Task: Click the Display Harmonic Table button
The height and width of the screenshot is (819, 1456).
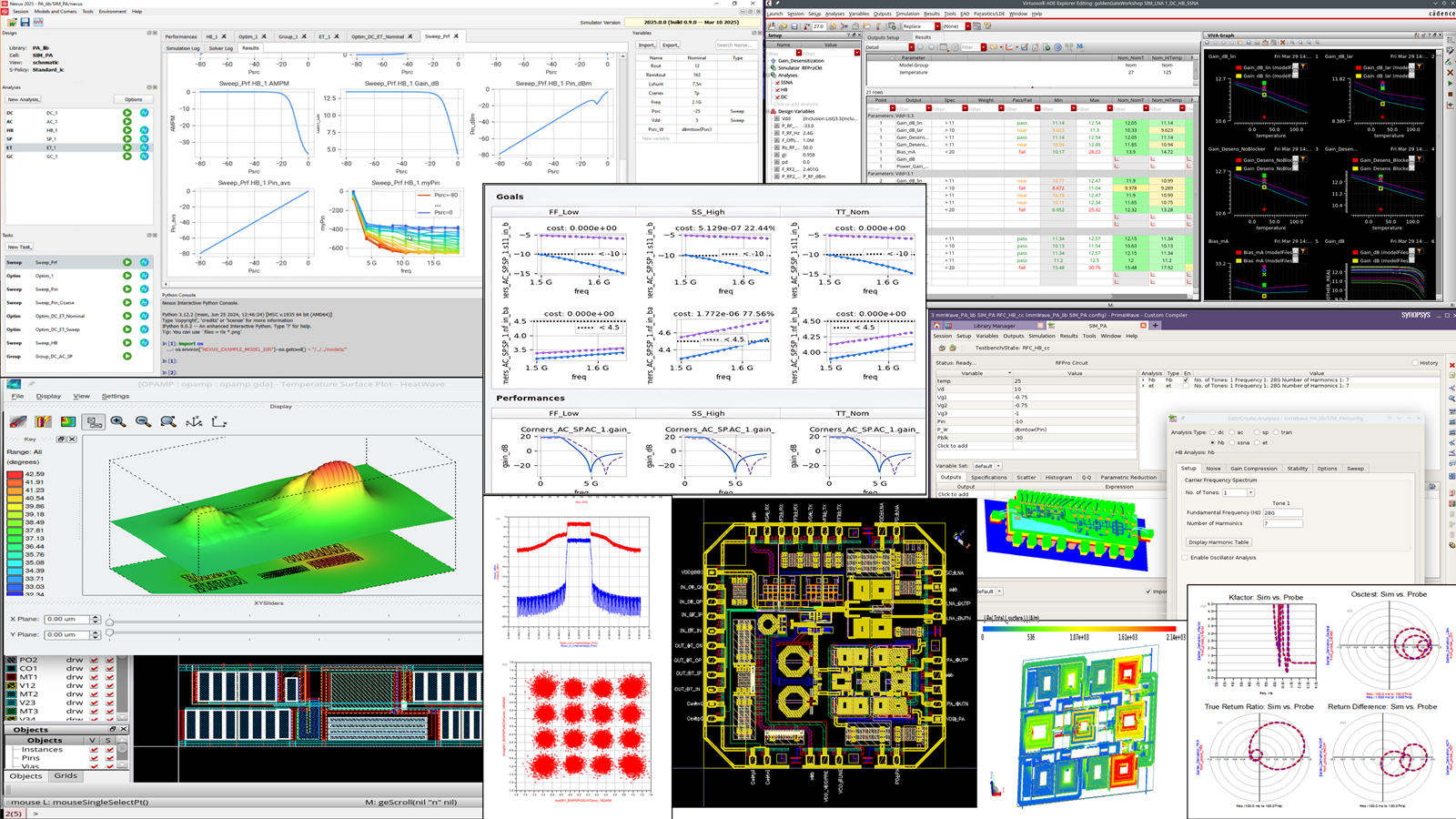Action: click(1219, 541)
